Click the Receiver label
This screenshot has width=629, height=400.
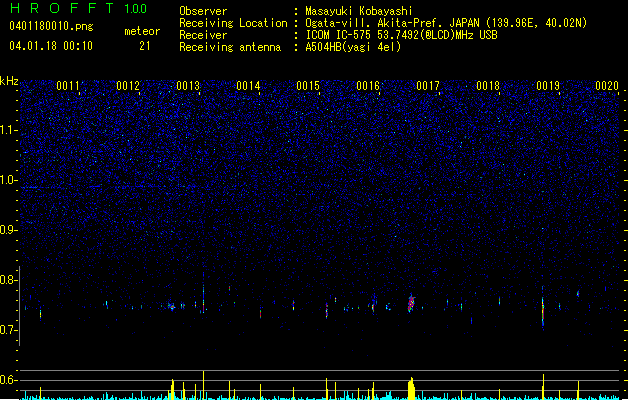click(x=203, y=35)
